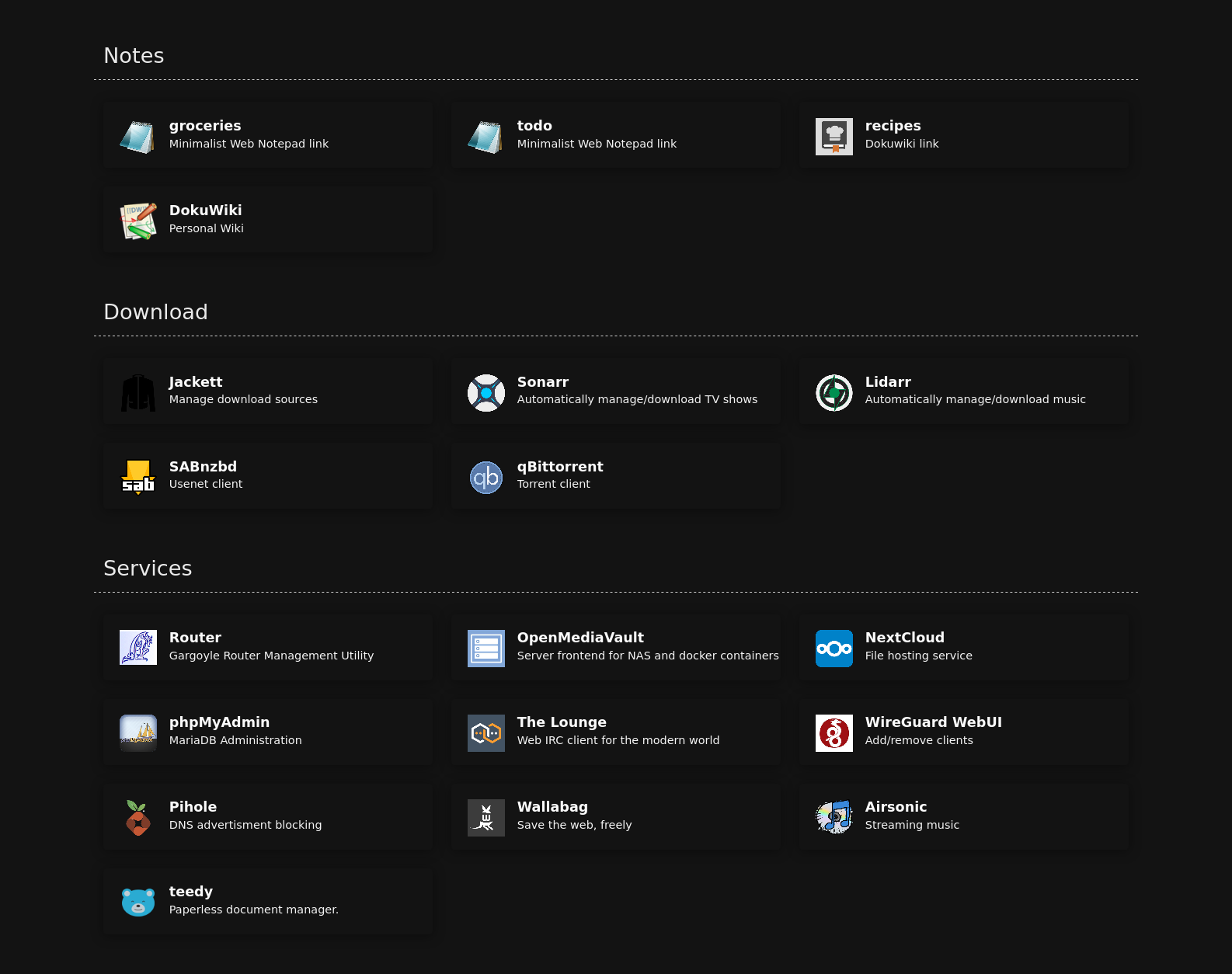The image size is (1232, 974).
Task: Click the Airsonic music note icon
Action: pos(834,818)
